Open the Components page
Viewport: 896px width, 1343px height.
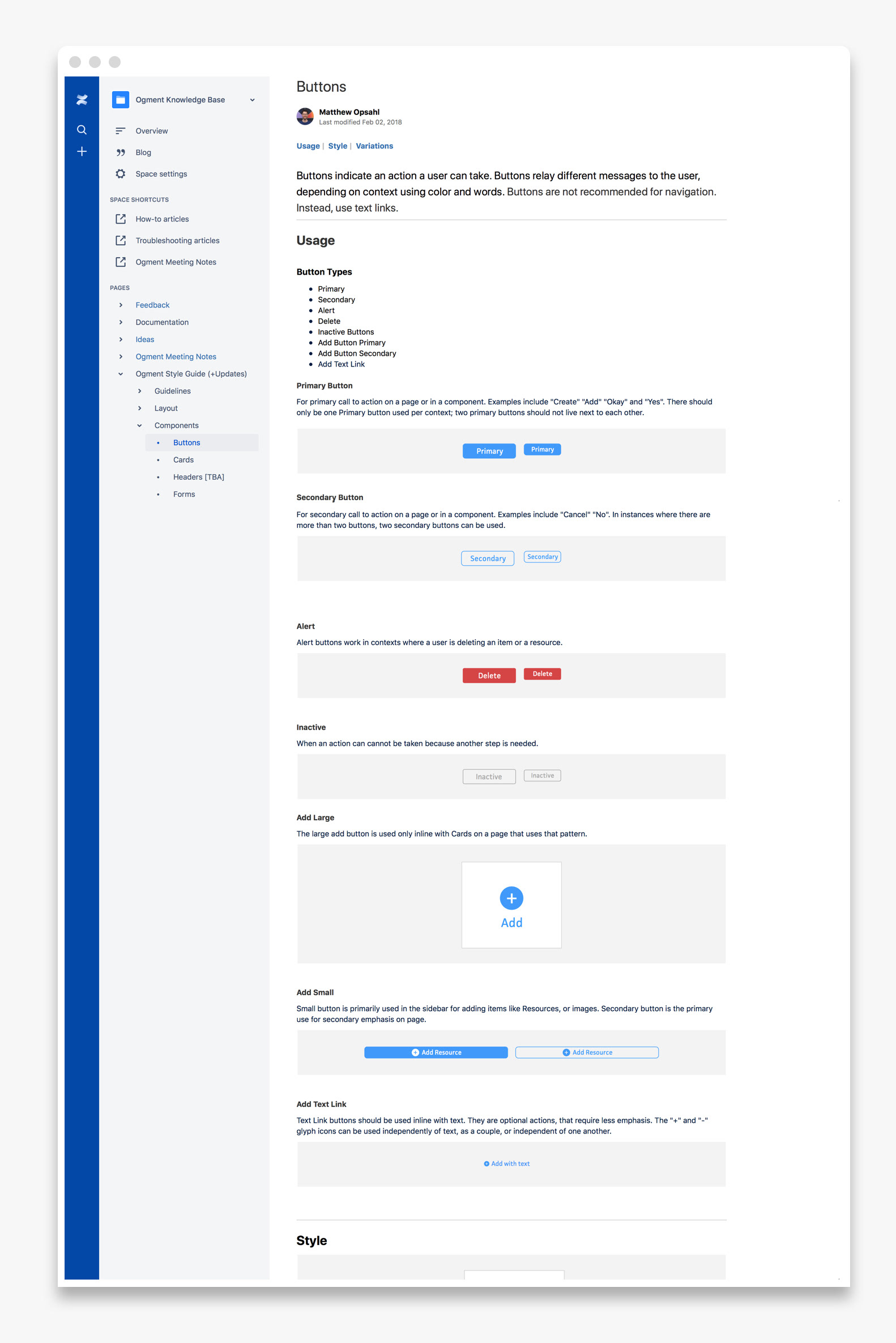tap(177, 425)
